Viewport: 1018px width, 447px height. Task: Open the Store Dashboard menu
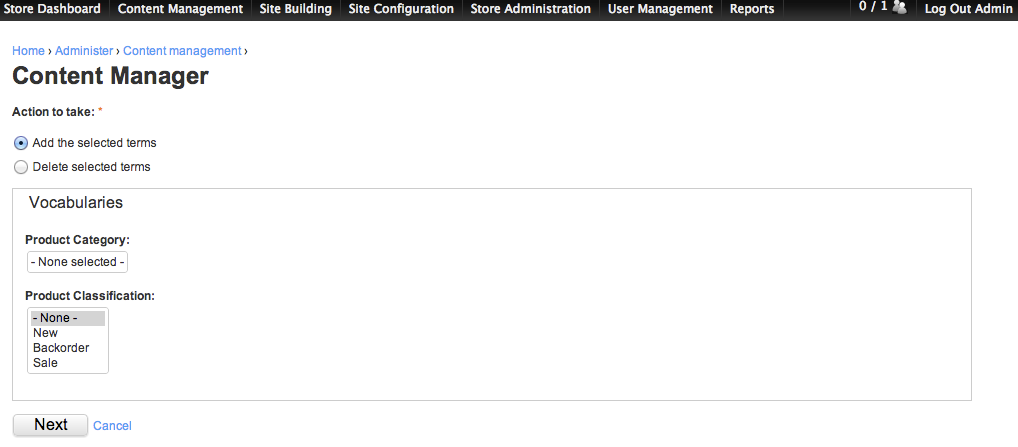(53, 9)
